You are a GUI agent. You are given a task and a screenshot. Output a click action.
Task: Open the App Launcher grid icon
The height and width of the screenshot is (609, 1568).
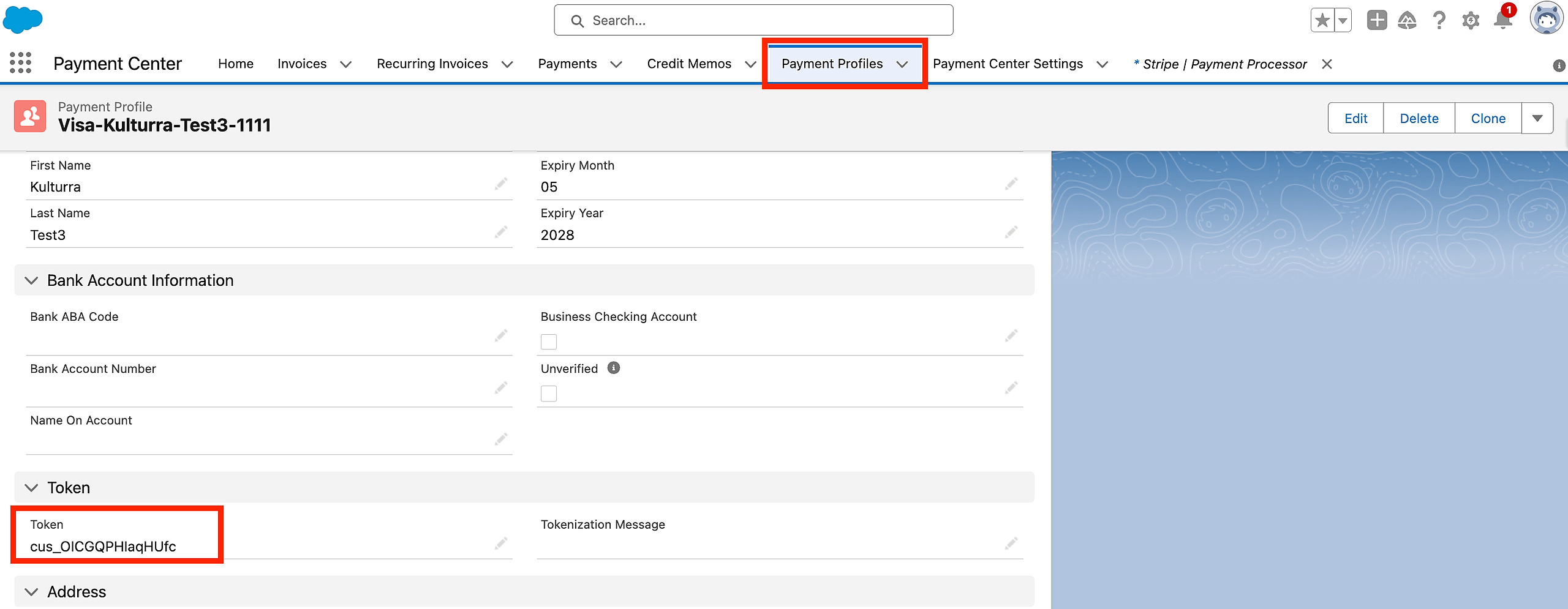coord(21,63)
